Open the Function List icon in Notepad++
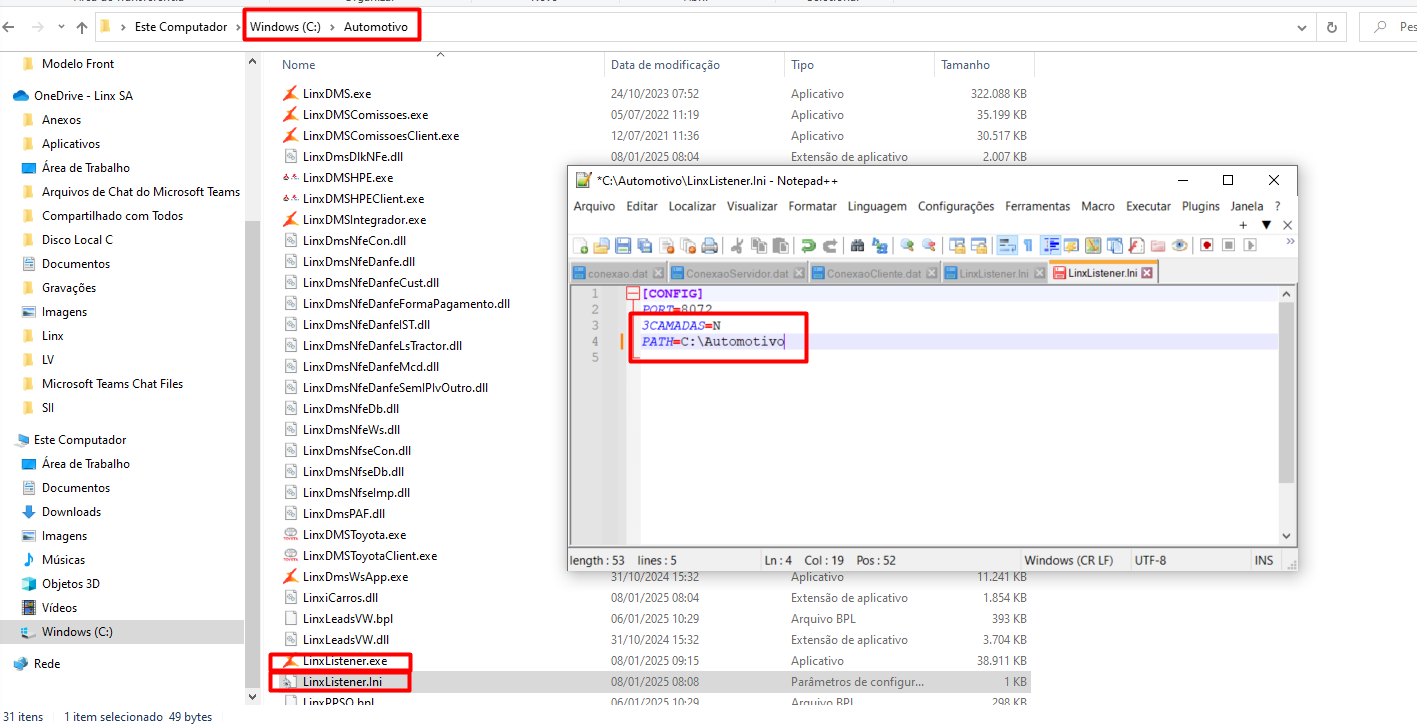This screenshot has height=724, width=1417. coord(1137,245)
